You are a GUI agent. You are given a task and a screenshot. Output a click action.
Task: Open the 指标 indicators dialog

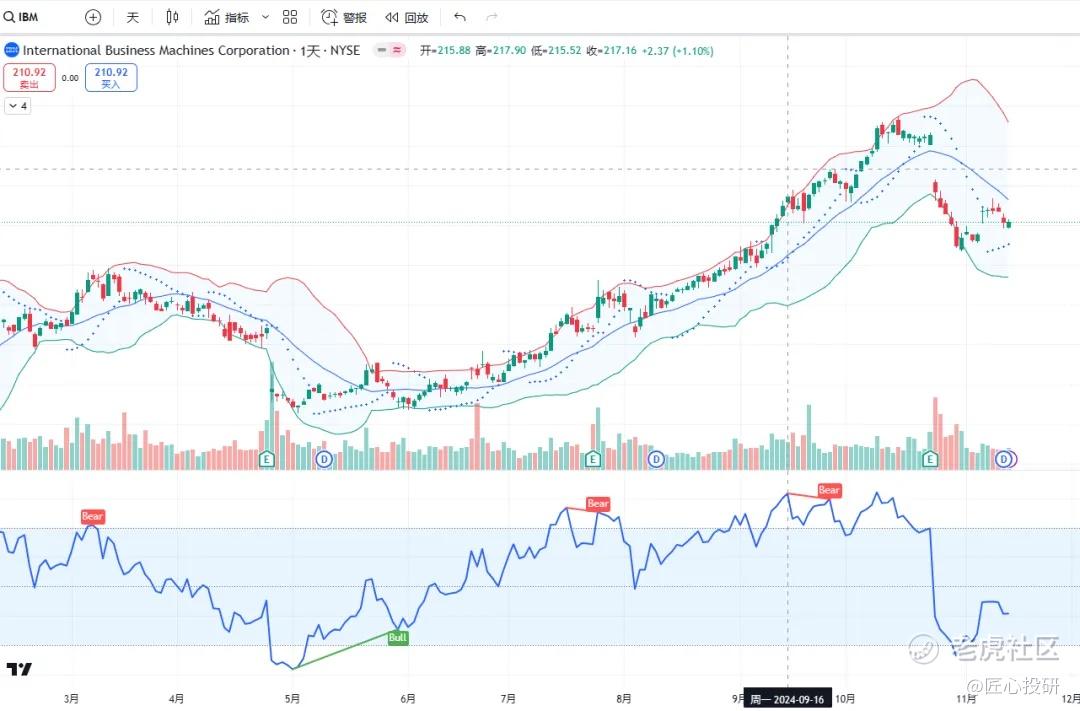click(227, 17)
